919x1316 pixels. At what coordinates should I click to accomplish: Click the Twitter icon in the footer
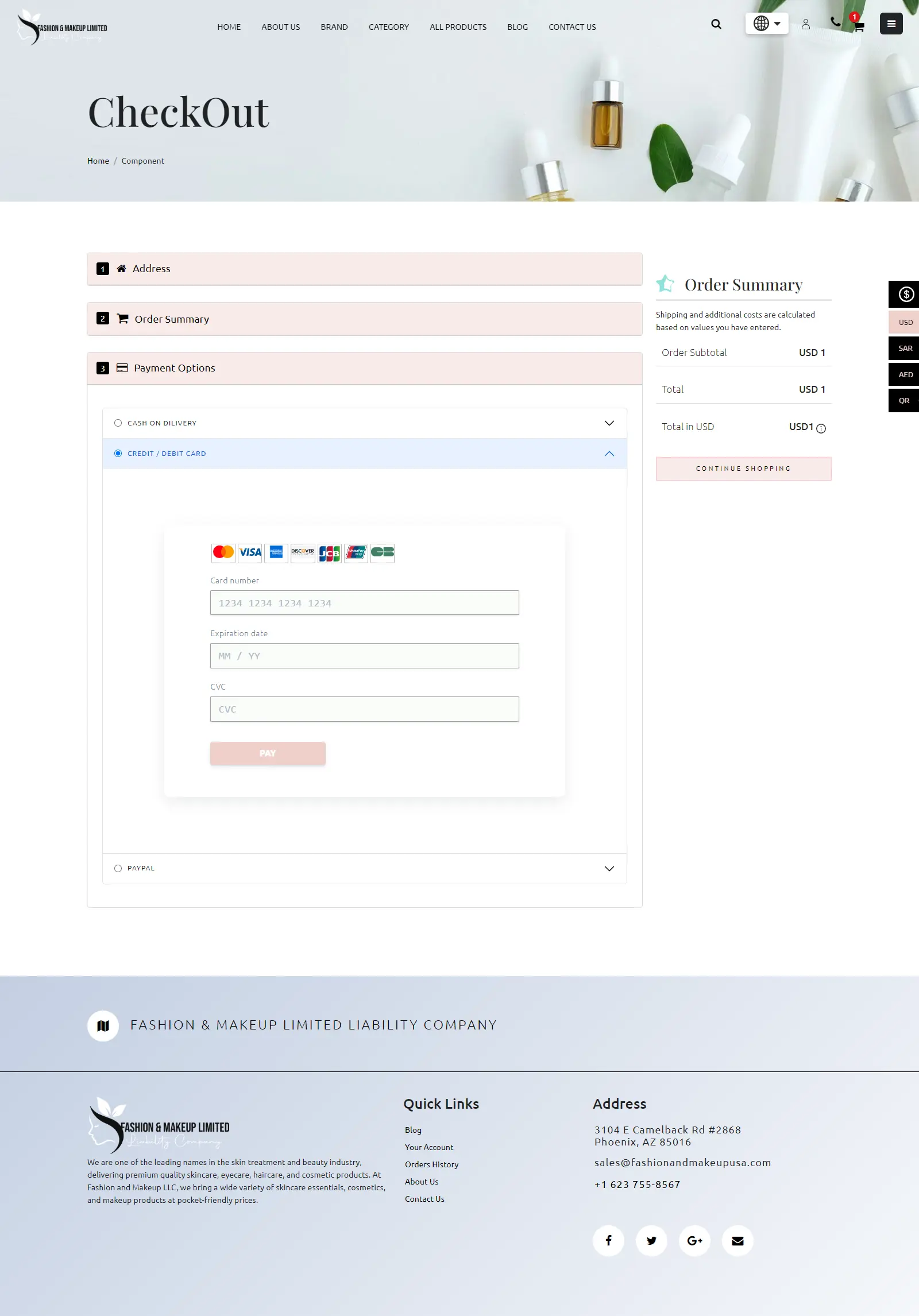651,1240
